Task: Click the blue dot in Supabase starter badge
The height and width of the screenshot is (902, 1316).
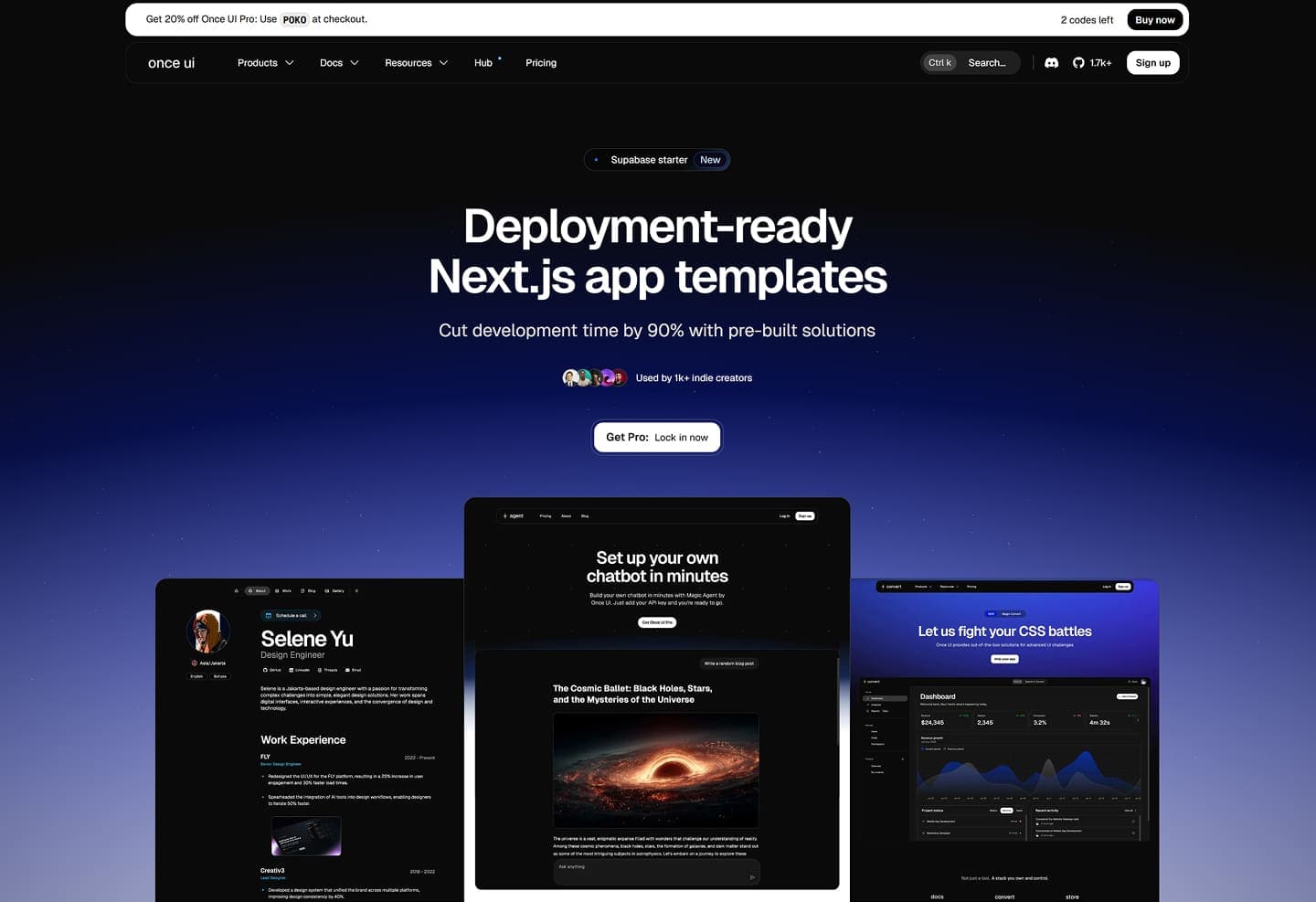Action: pyautogui.click(x=597, y=160)
